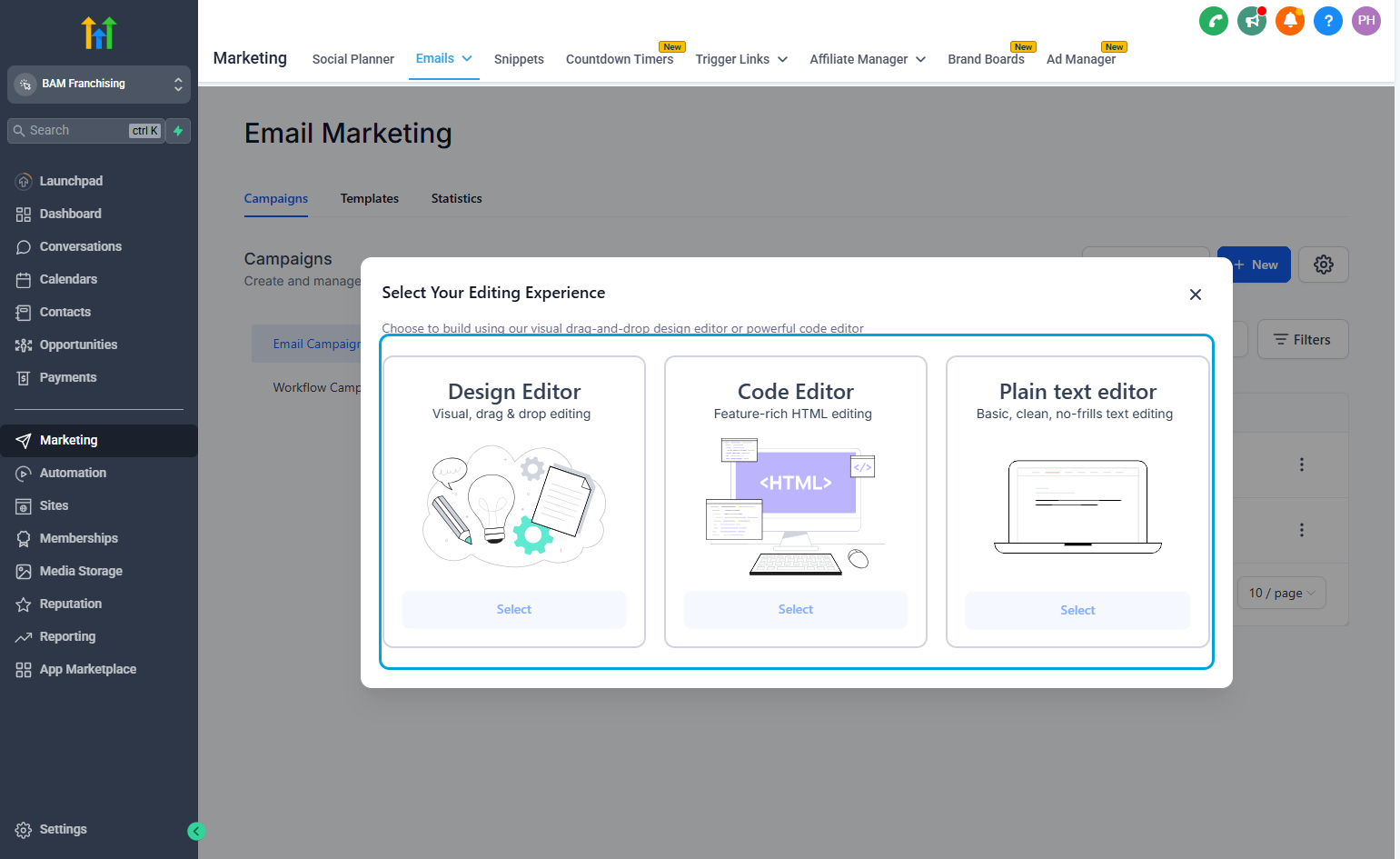The width and height of the screenshot is (1400, 859).
Task: Click the lightning bolt quick actions icon
Action: pyautogui.click(x=178, y=131)
